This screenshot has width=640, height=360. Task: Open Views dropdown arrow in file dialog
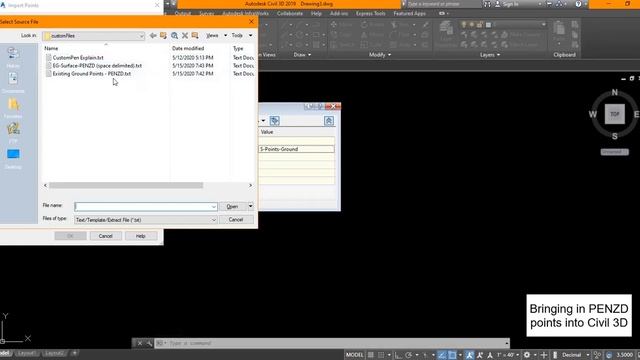pos(225,36)
